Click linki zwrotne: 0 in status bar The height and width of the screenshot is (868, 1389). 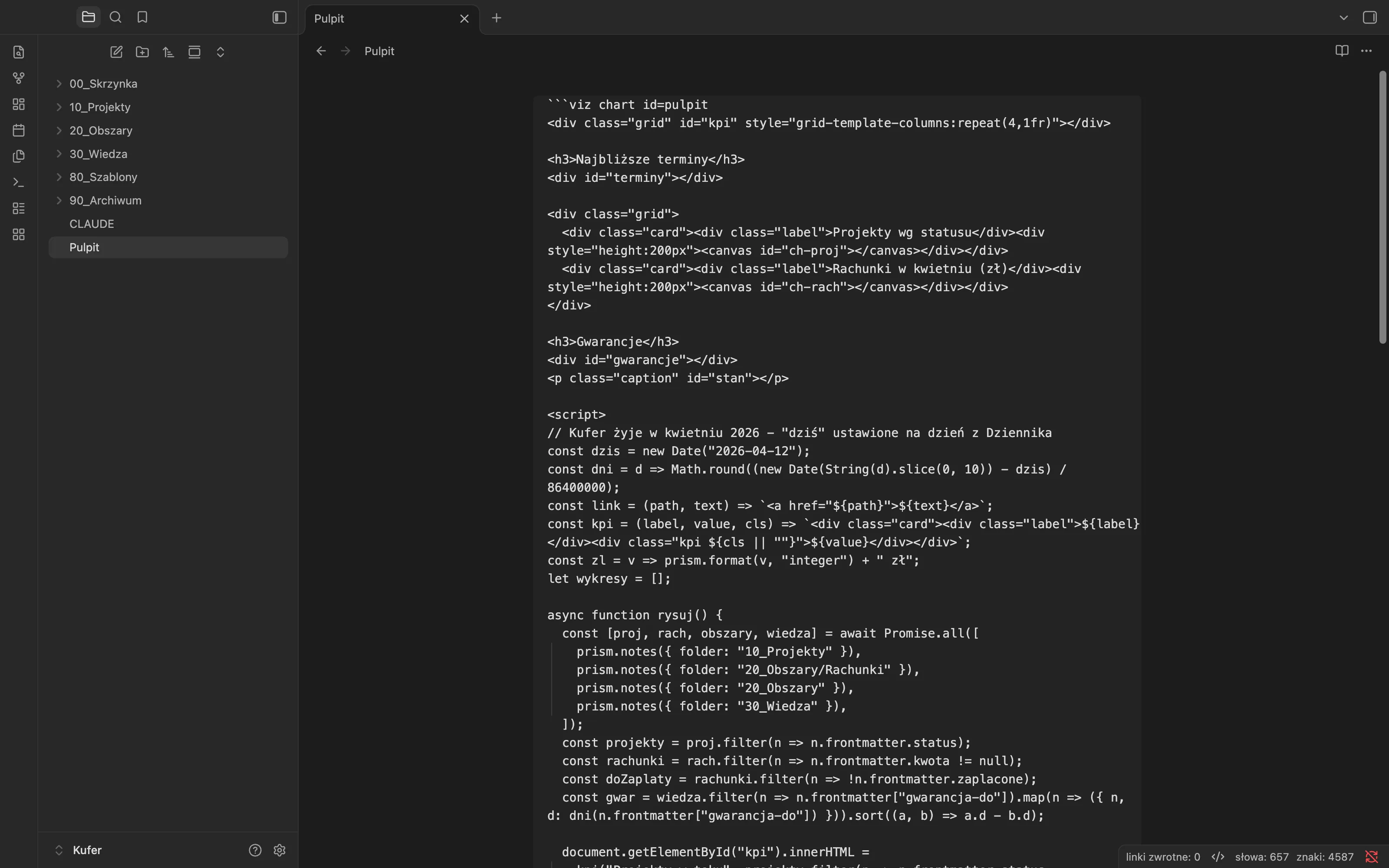(x=1163, y=857)
